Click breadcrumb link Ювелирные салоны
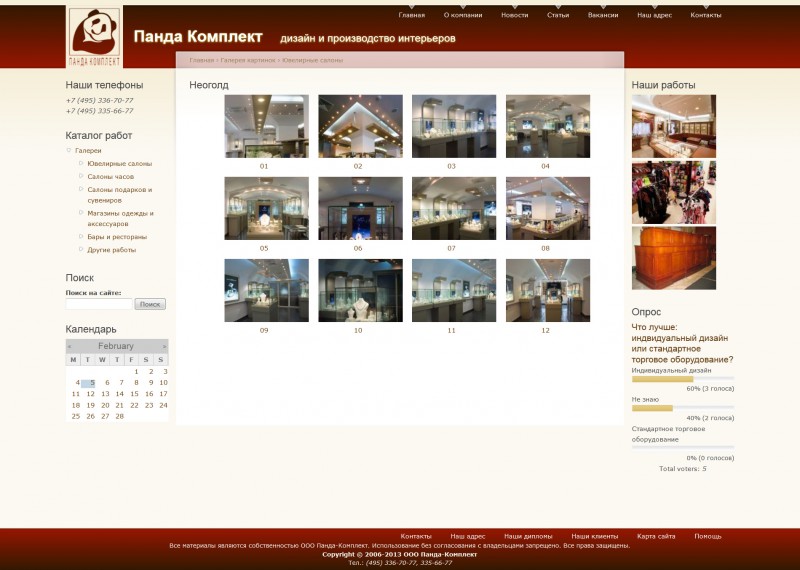Screen dimensions: 800x570 (312, 60)
